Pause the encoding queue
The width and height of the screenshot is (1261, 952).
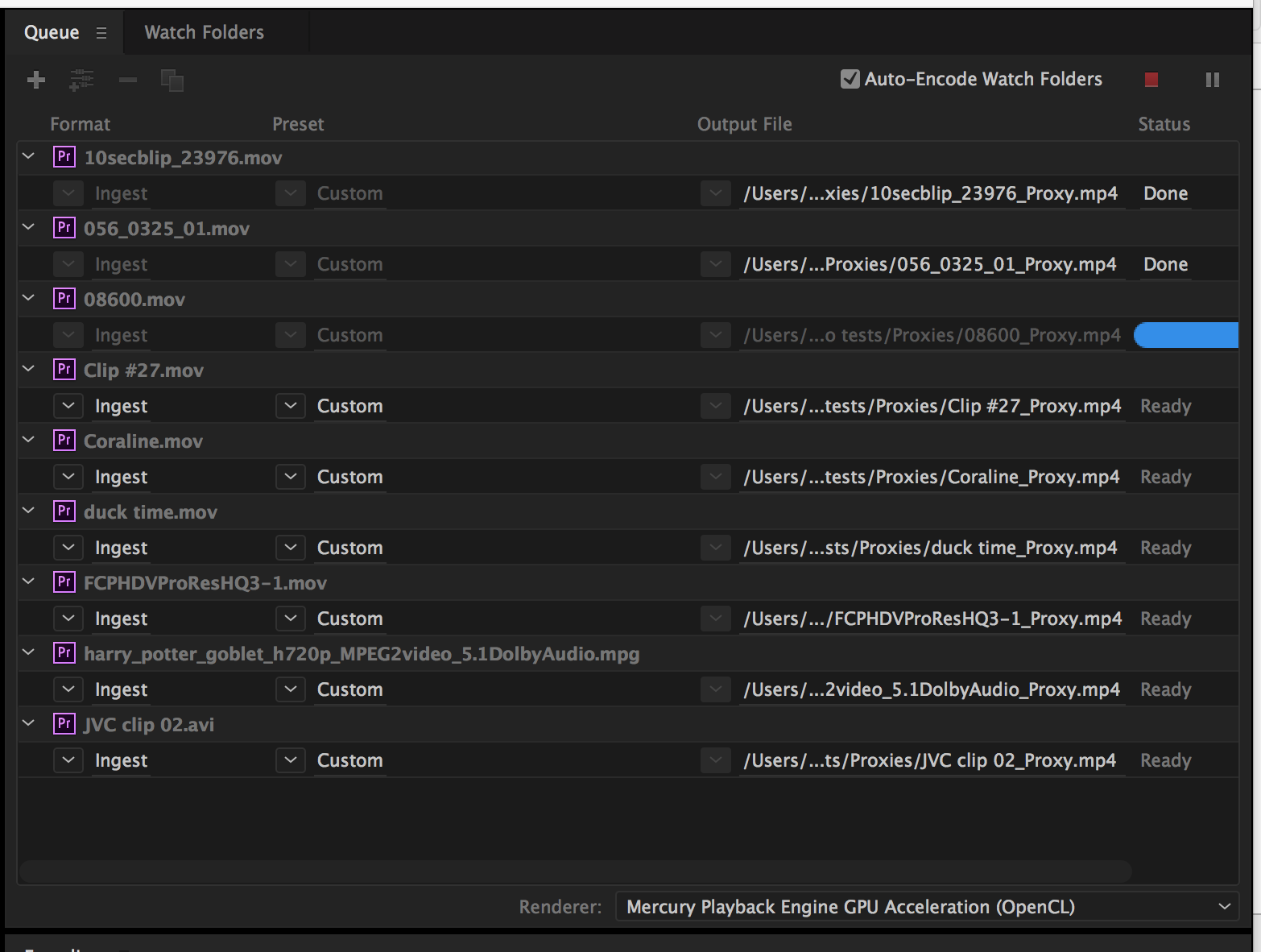click(1212, 80)
